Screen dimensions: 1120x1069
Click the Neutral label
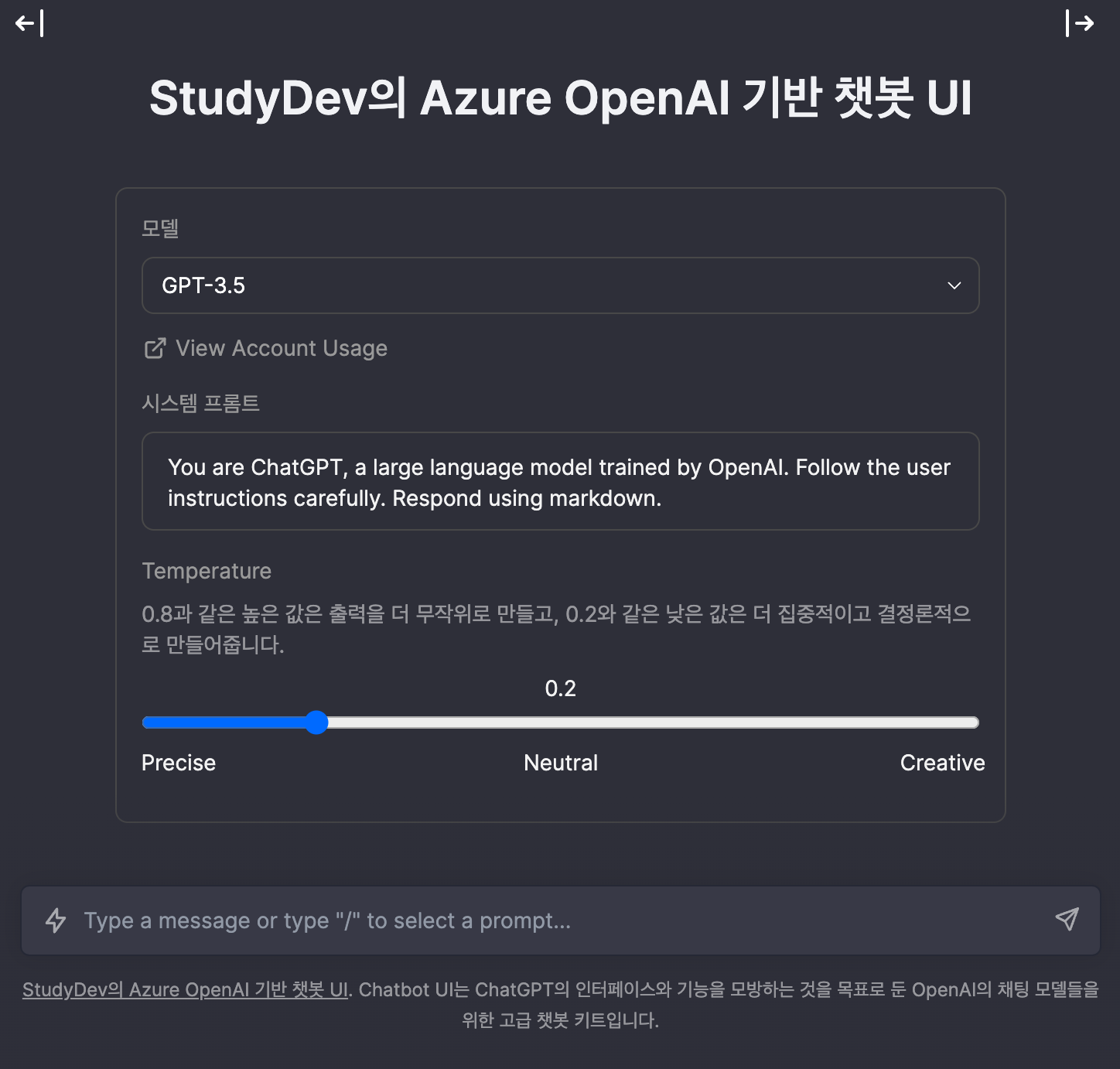point(561,763)
